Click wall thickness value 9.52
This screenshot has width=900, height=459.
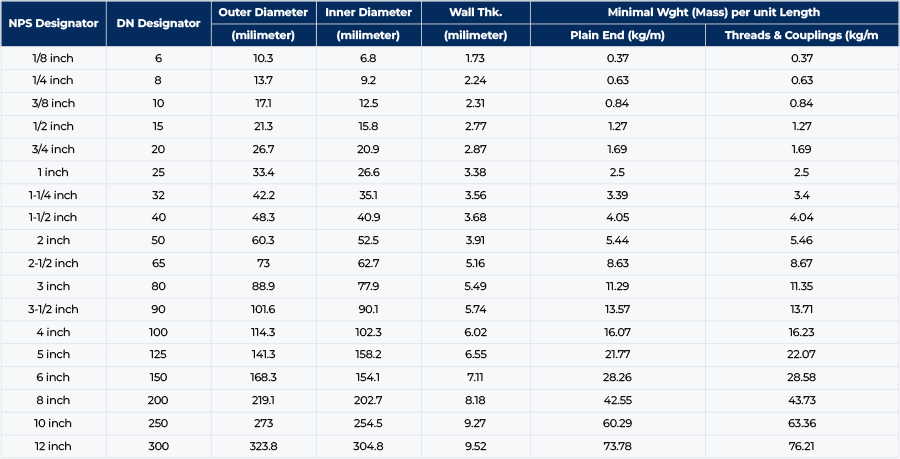(x=475, y=446)
